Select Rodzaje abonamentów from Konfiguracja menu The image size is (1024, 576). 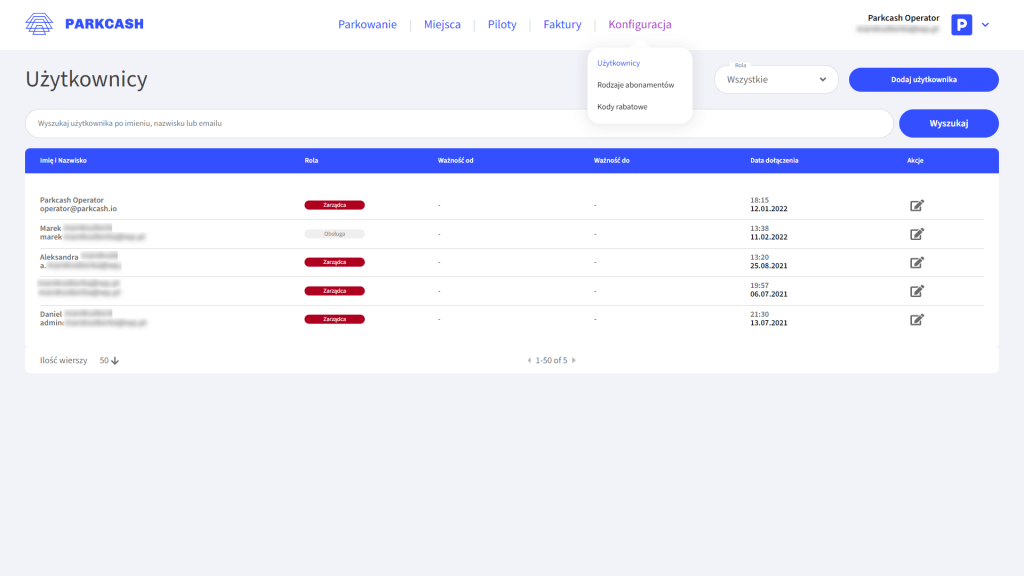[x=635, y=85]
